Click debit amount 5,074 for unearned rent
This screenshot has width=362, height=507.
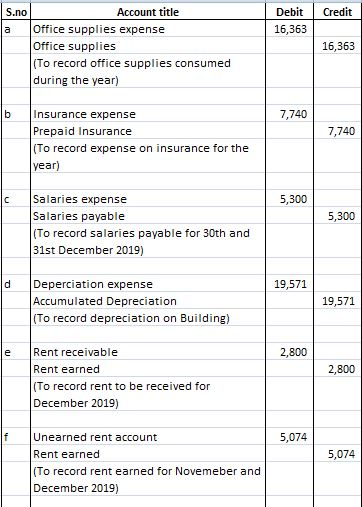point(289,437)
